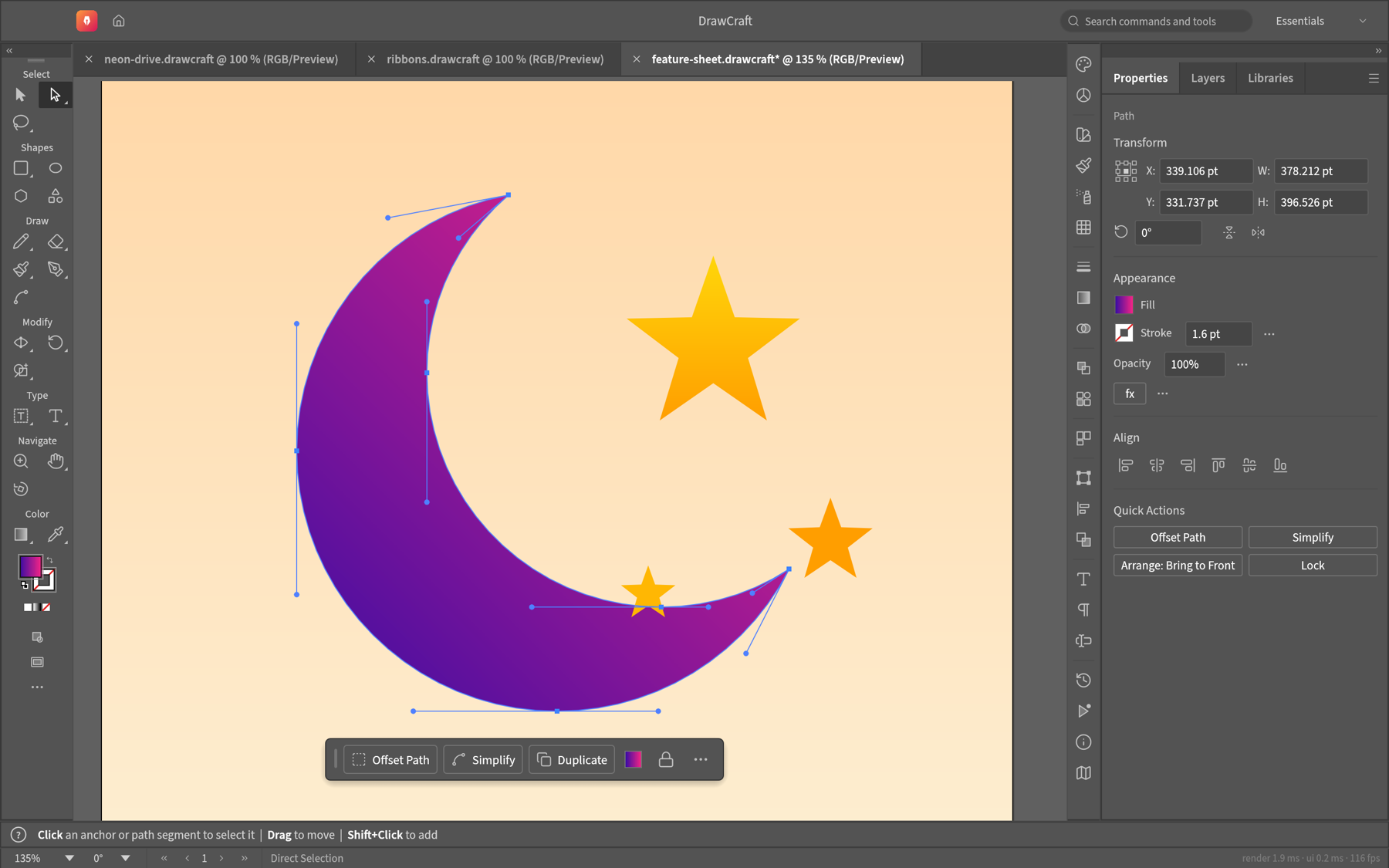Image resolution: width=1389 pixels, height=868 pixels.
Task: Select the Ellipse shape tool
Action: coord(56,168)
